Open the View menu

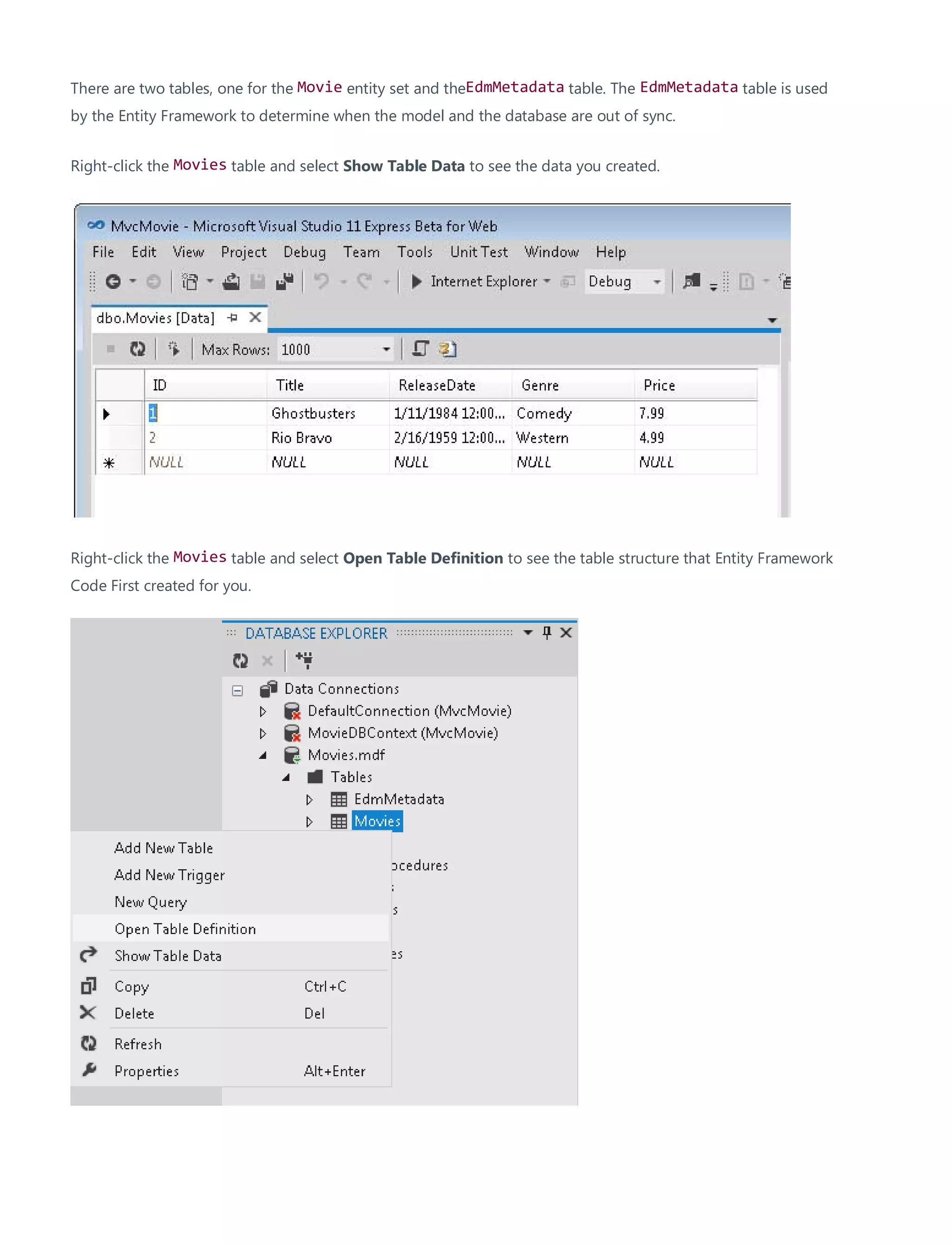(189, 252)
